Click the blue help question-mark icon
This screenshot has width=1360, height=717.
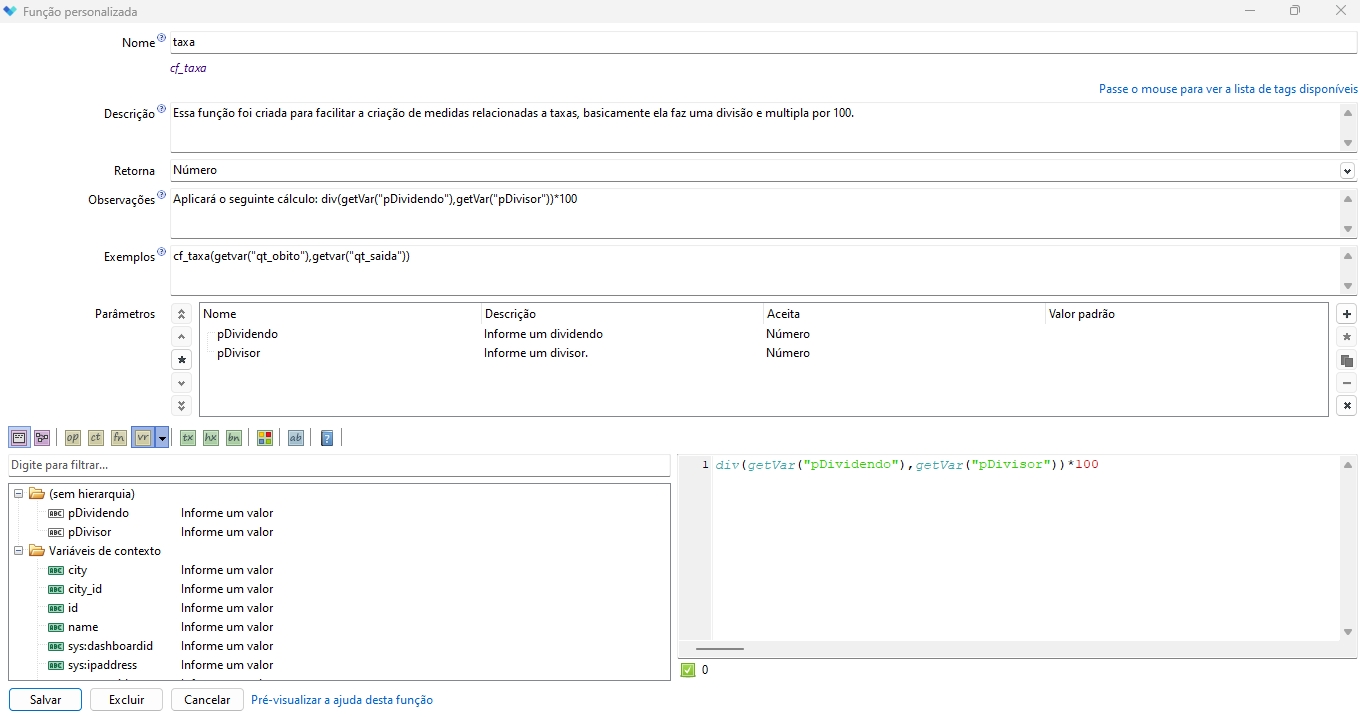pos(327,438)
